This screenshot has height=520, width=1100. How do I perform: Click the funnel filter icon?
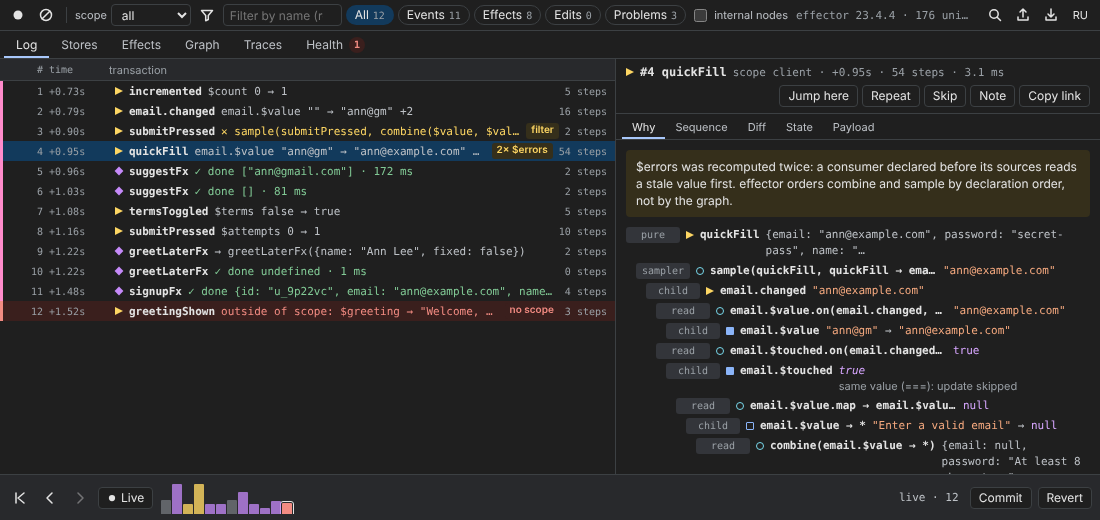[207, 15]
